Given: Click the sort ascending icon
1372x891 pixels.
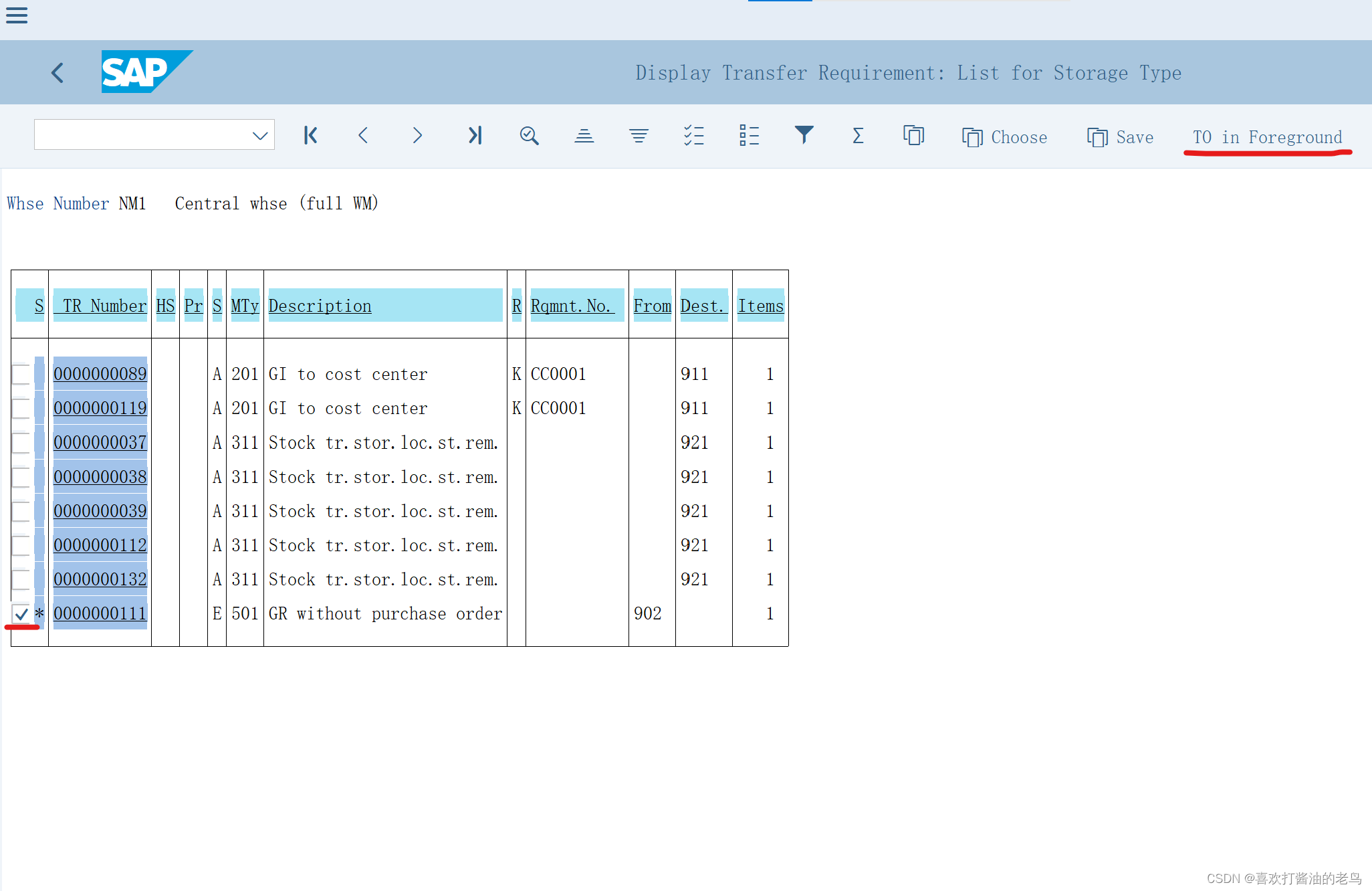Looking at the screenshot, I should click(x=584, y=136).
